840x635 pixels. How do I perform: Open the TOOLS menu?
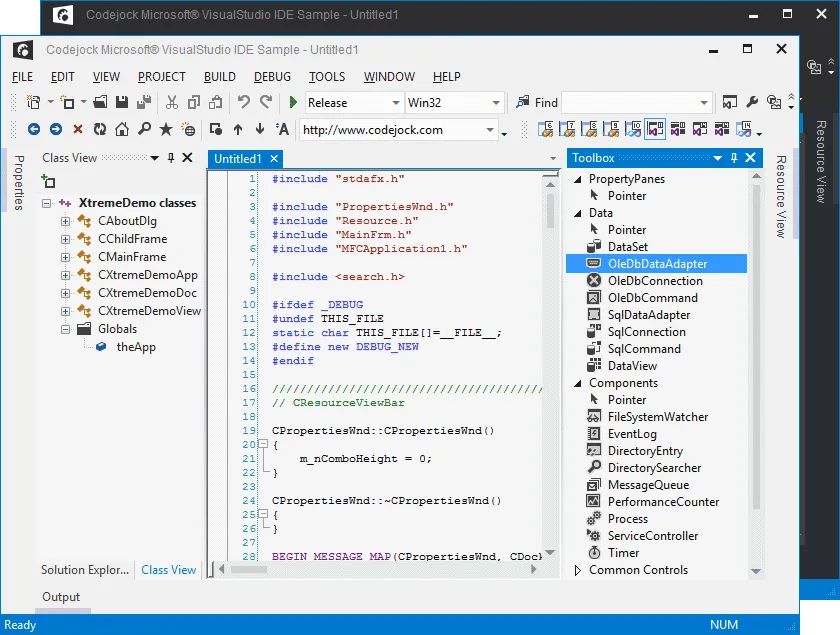coord(327,77)
